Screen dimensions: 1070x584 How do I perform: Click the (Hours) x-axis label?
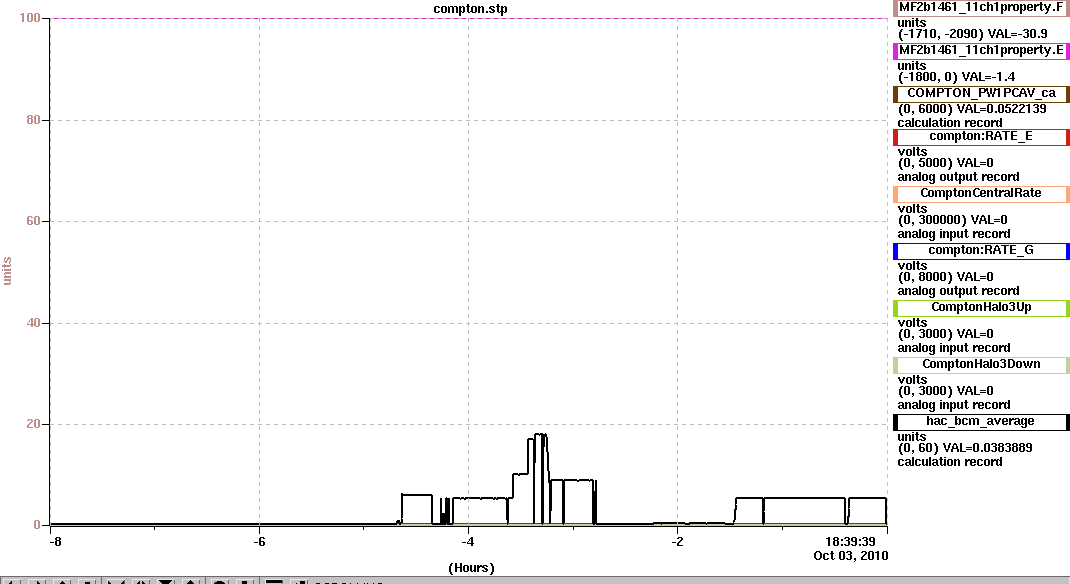[x=471, y=568]
